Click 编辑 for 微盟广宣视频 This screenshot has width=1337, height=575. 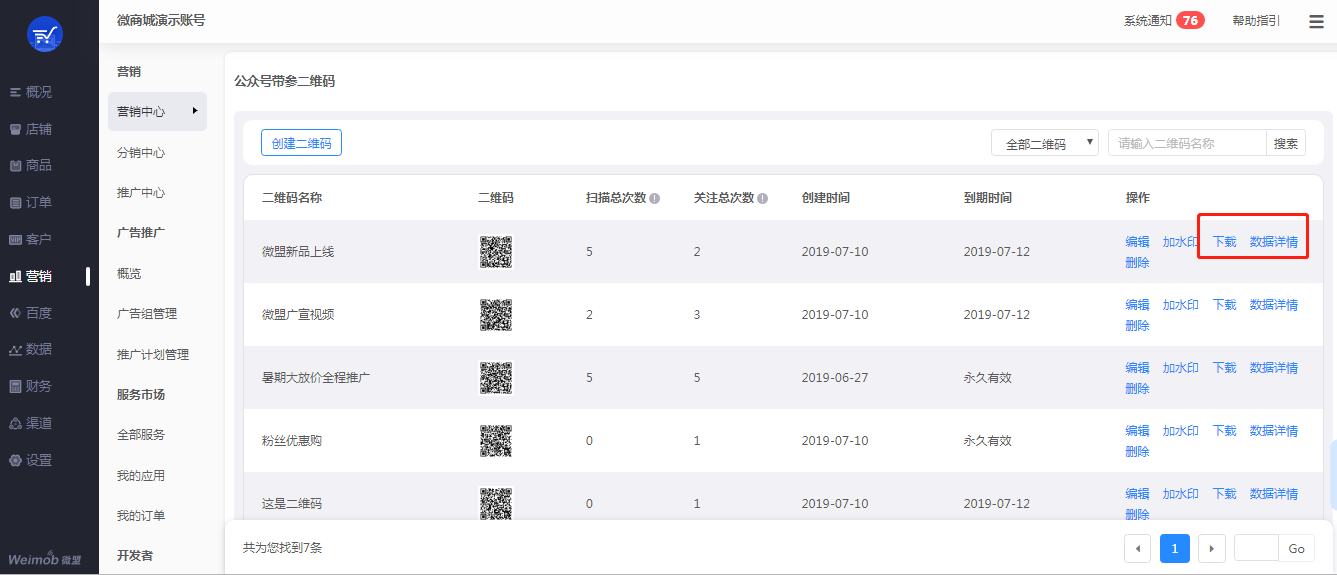(1137, 305)
